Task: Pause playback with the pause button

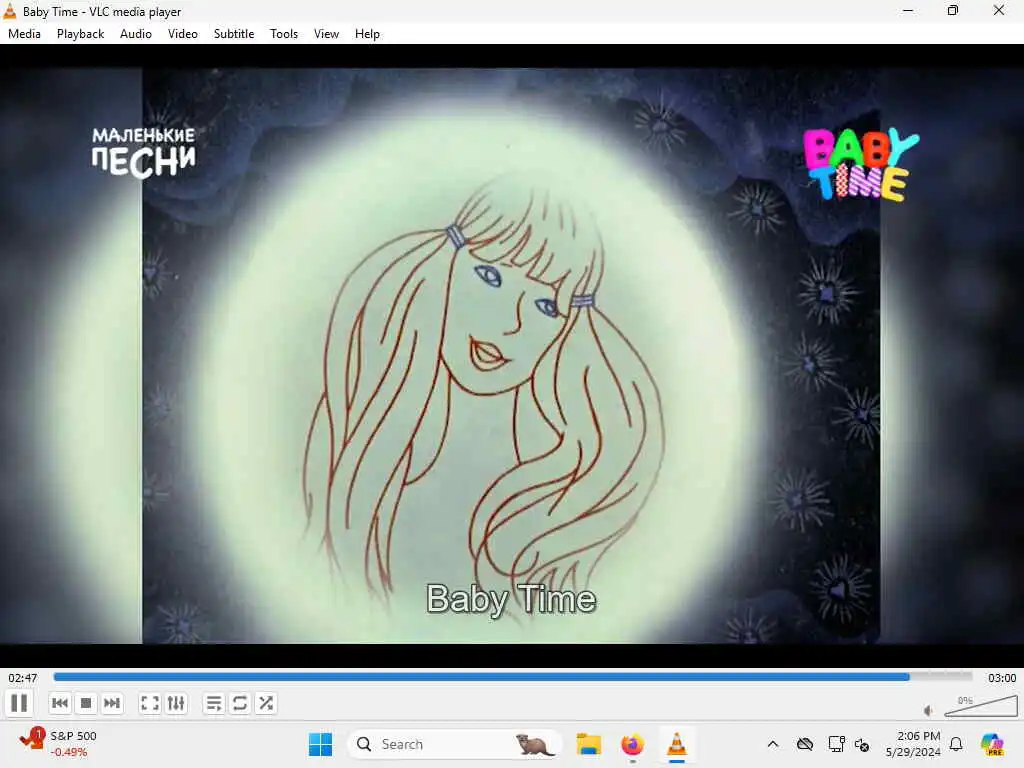Action: (x=19, y=703)
